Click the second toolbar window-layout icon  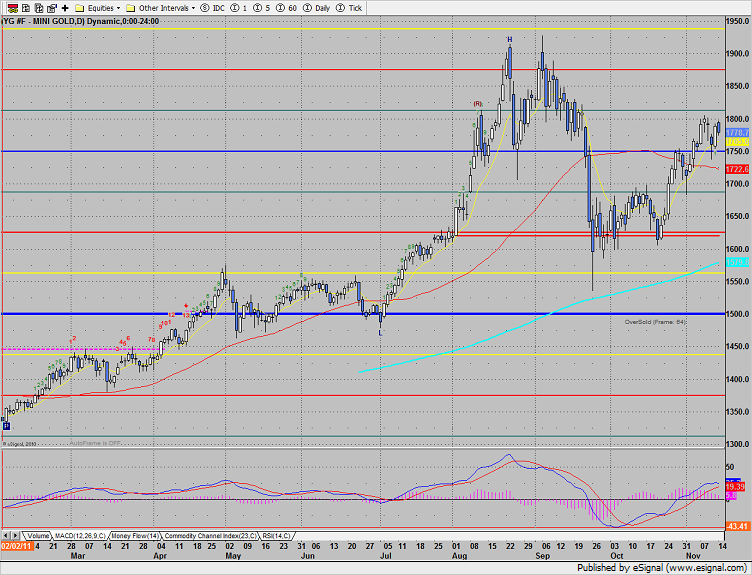pyautogui.click(x=26, y=8)
